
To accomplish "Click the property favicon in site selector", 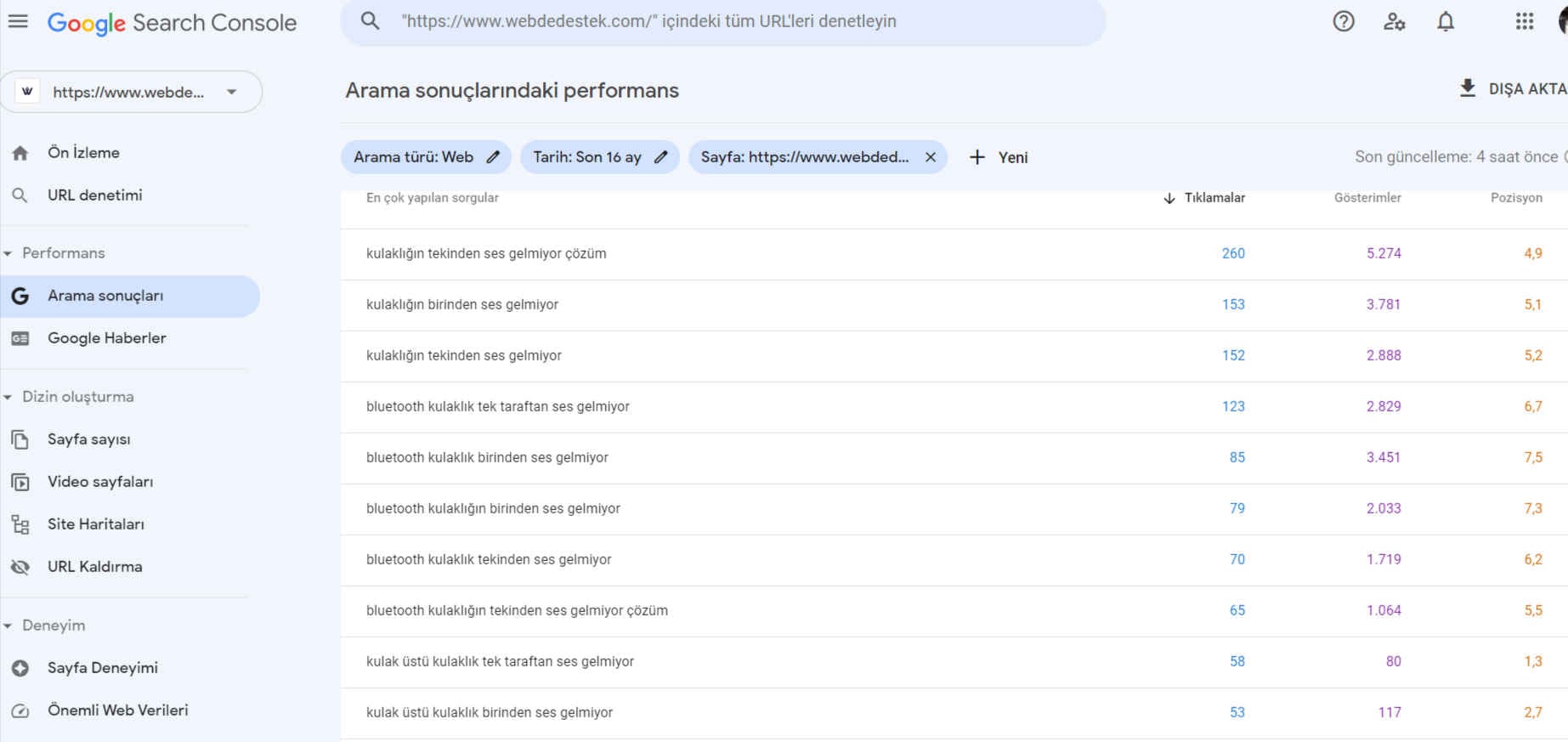I will click(x=27, y=92).
